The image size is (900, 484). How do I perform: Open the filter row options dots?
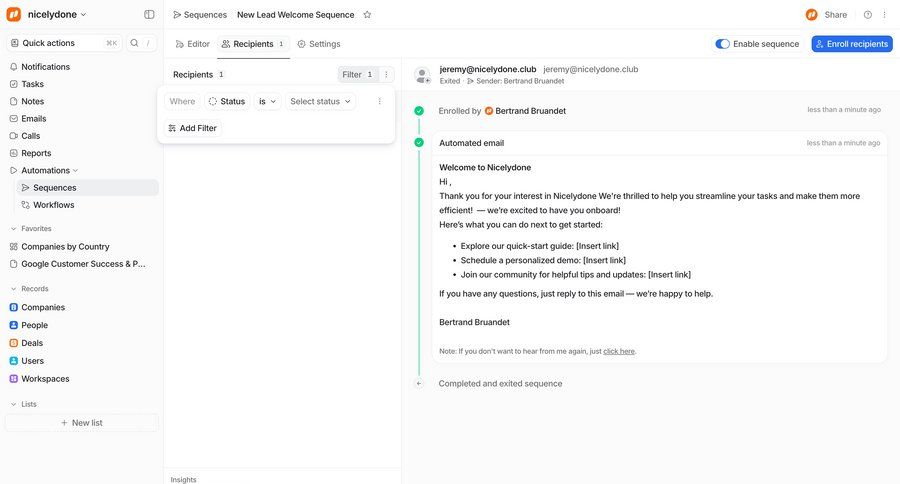coord(379,101)
